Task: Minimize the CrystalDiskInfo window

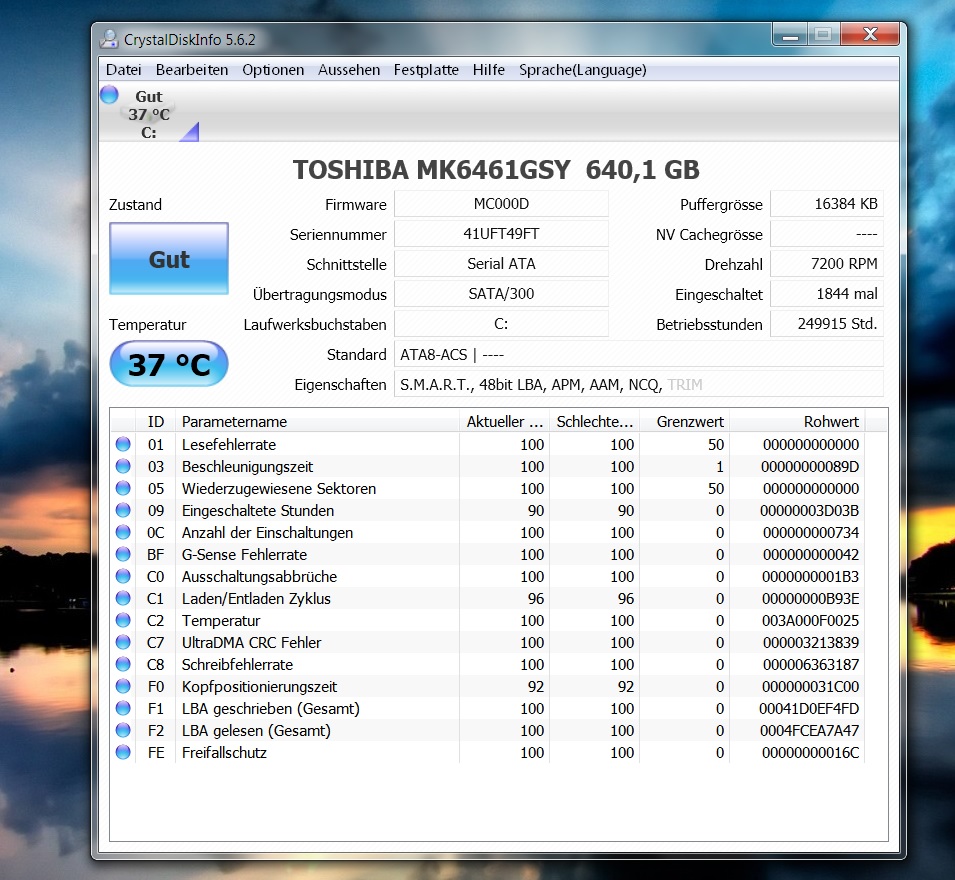Action: coord(791,35)
